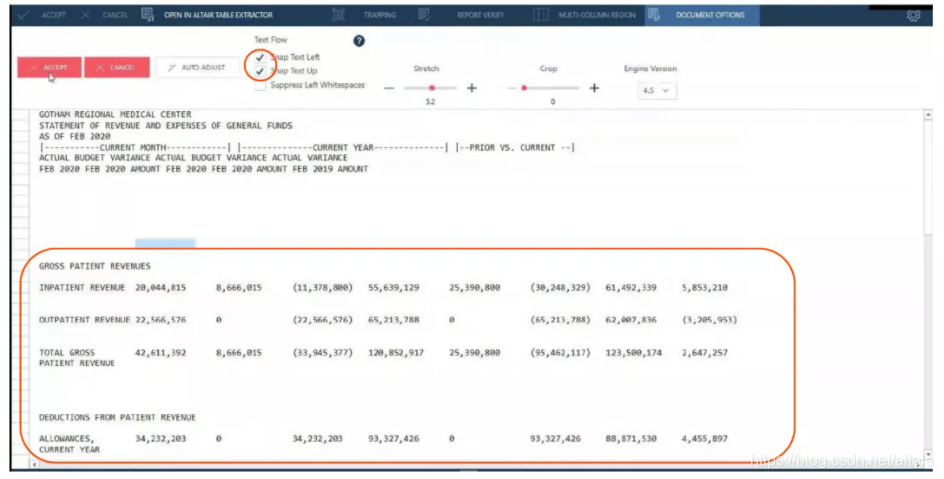Click the plus icon to increase Stretch

(x=472, y=88)
